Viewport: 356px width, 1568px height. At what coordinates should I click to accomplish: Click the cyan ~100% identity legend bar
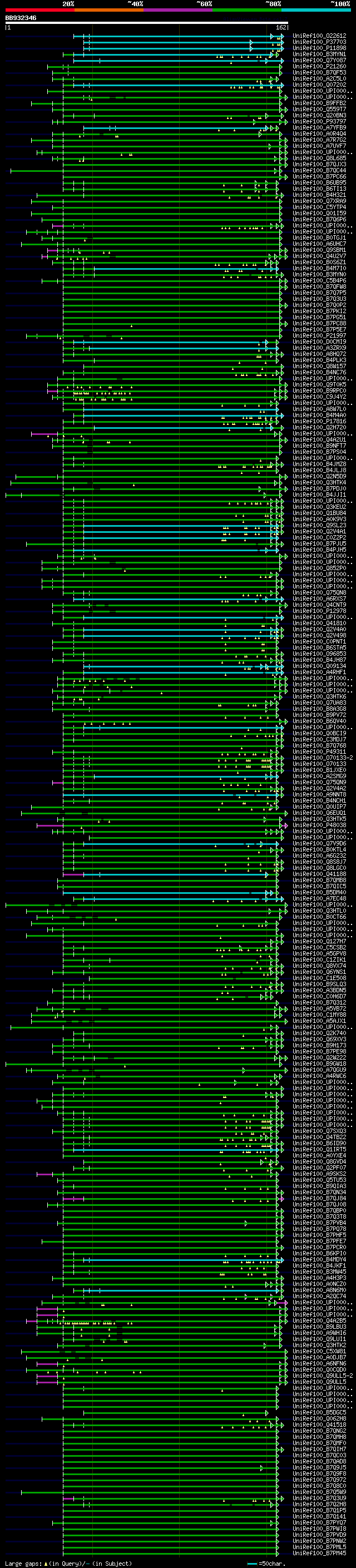(316, 10)
